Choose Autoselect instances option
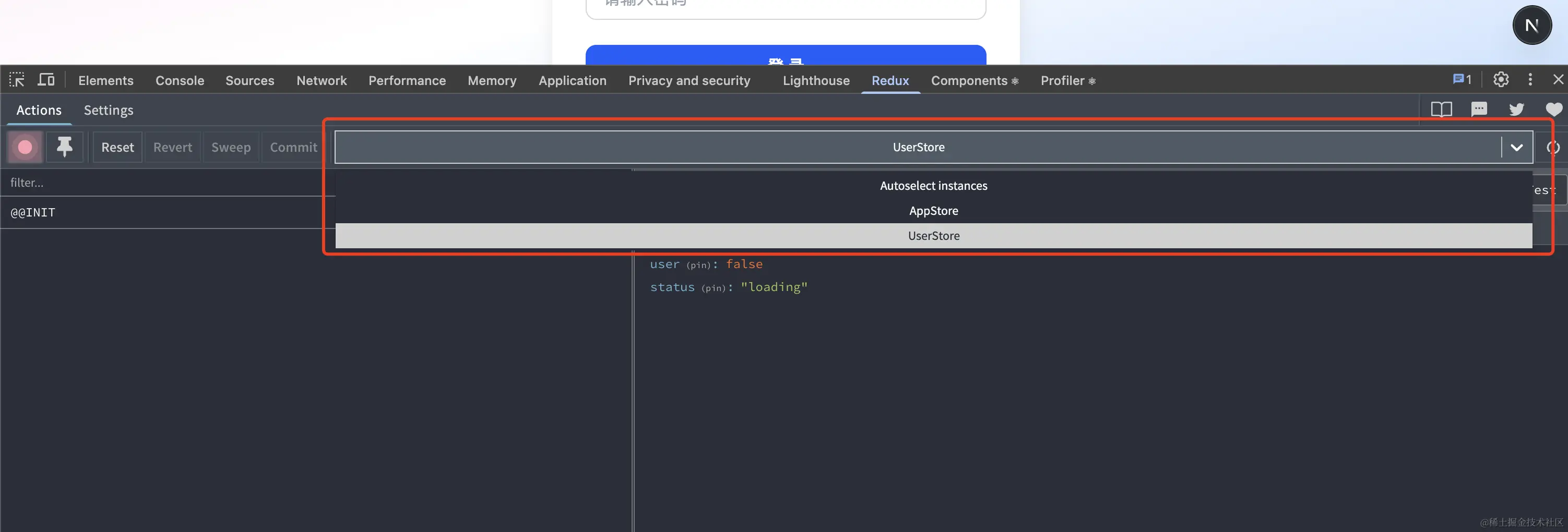 pos(933,186)
